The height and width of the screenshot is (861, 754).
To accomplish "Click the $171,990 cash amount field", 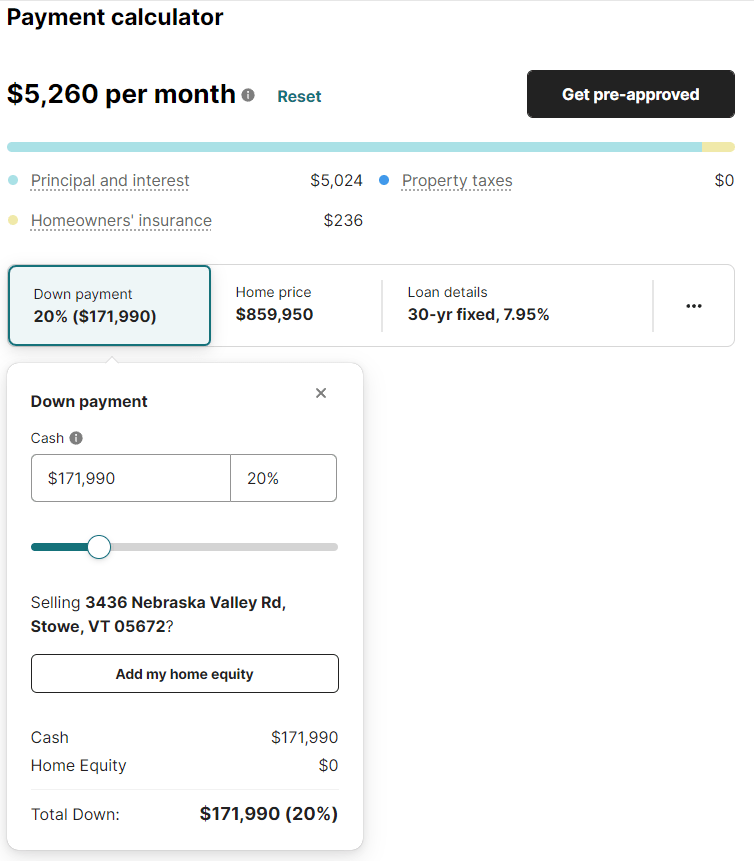I will [130, 478].
